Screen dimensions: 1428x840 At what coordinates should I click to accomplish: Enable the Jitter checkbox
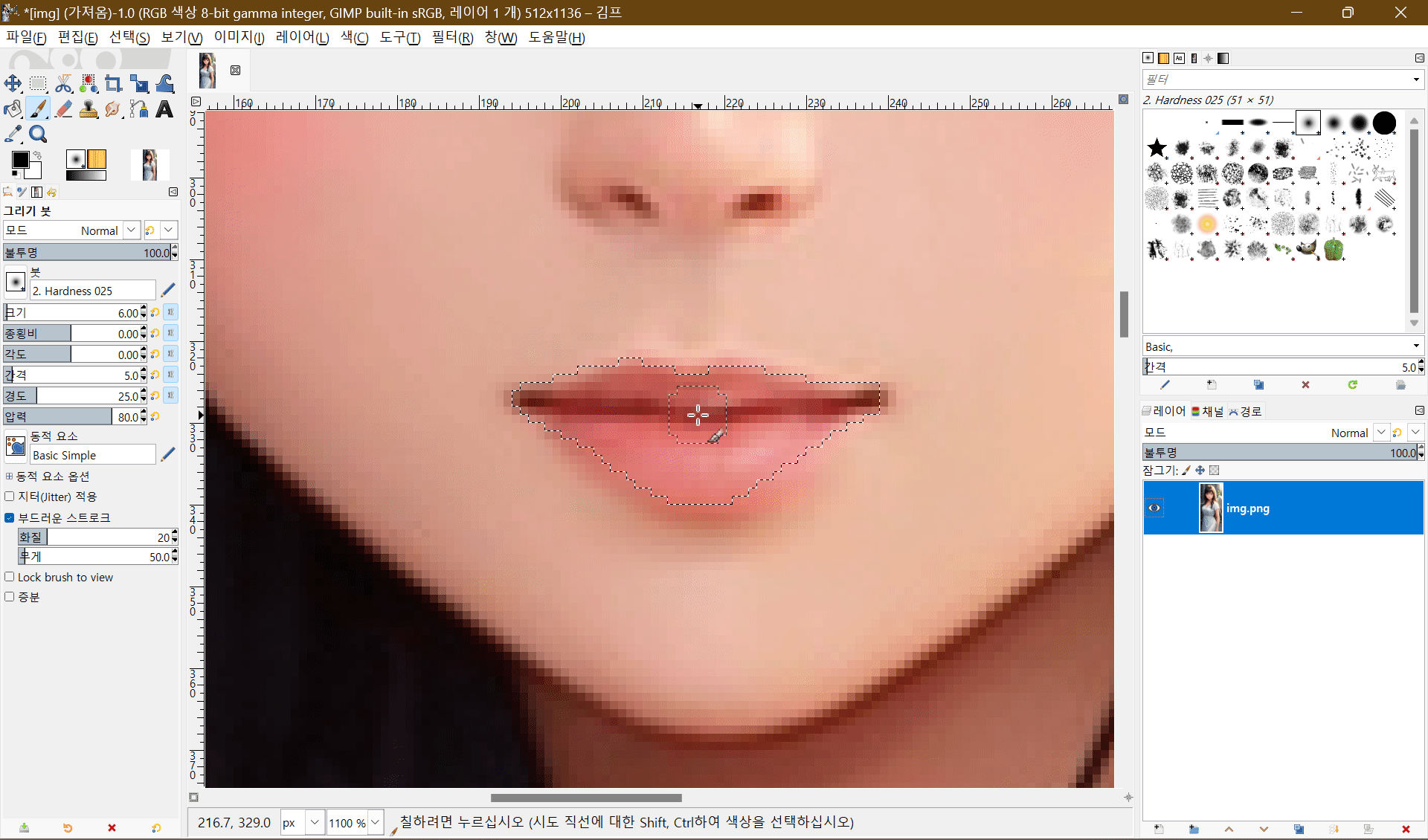click(10, 497)
